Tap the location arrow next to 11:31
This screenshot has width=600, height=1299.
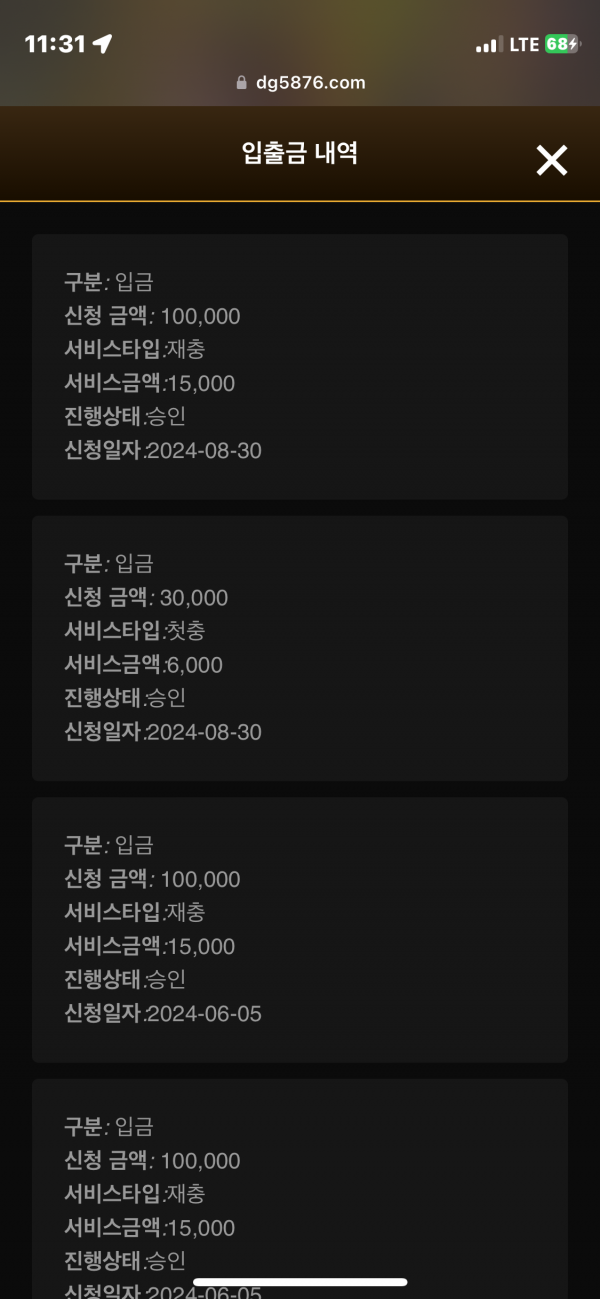tap(102, 44)
